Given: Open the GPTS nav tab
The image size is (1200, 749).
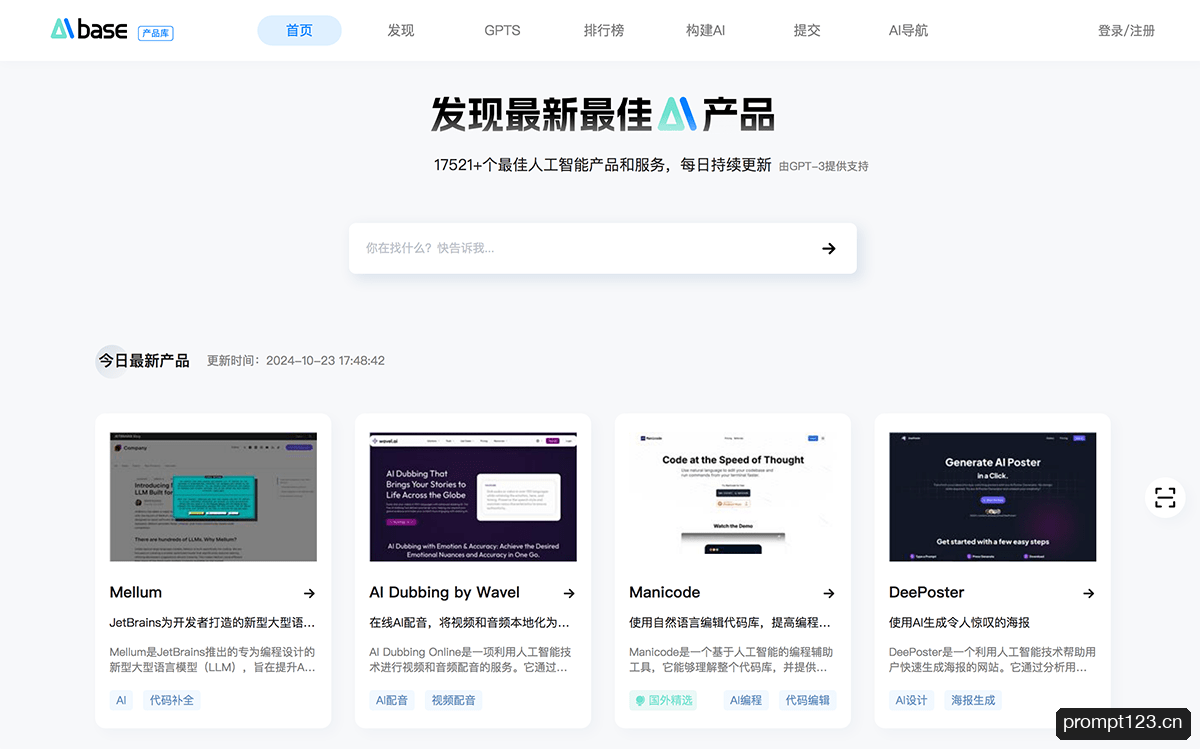Looking at the screenshot, I should click(502, 30).
